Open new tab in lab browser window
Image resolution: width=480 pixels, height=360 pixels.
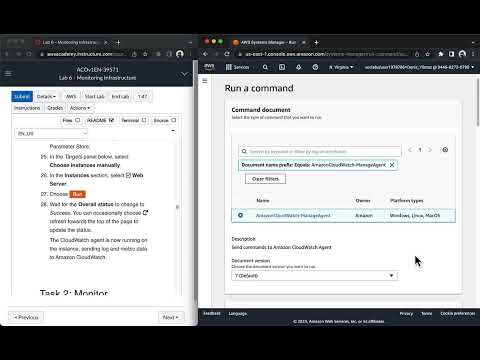pyautogui.click(x=118, y=42)
